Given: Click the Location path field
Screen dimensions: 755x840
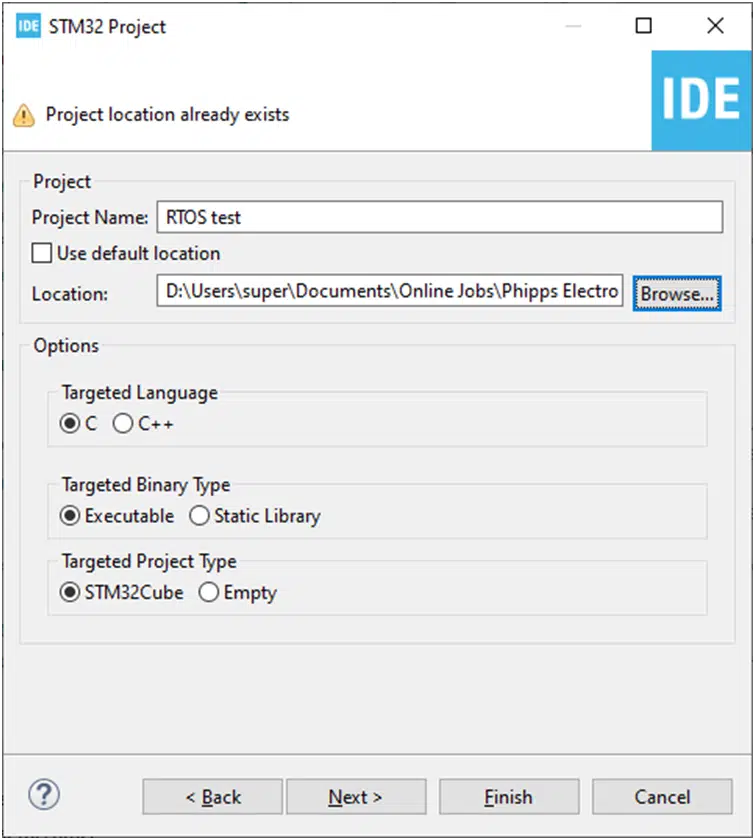Looking at the screenshot, I should [x=390, y=291].
